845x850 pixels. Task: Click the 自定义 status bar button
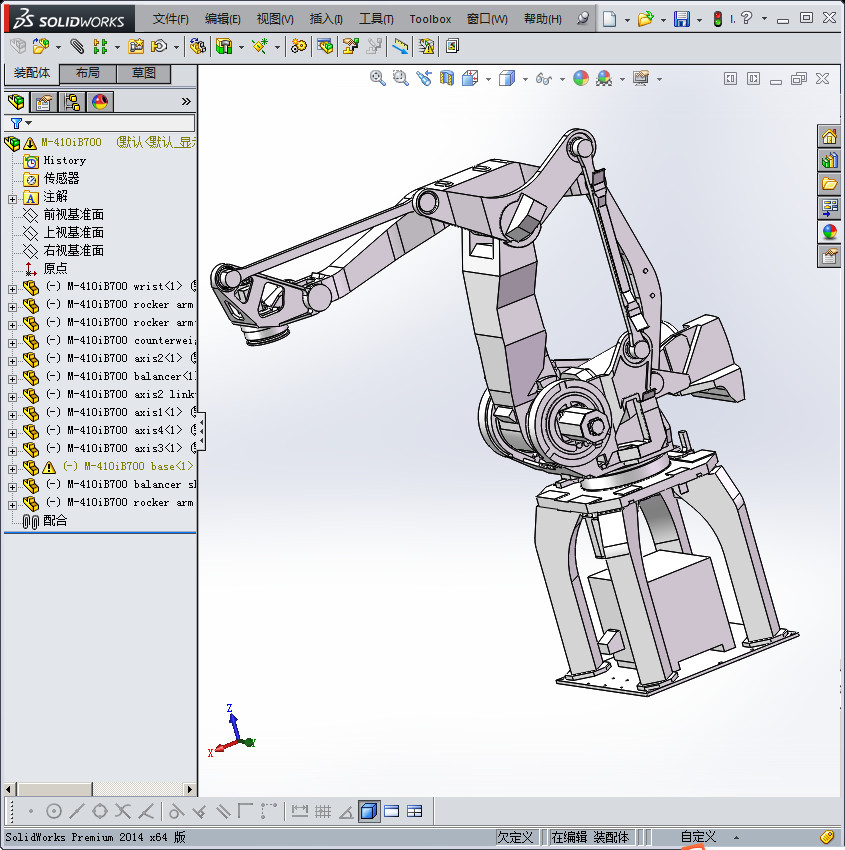click(x=698, y=837)
